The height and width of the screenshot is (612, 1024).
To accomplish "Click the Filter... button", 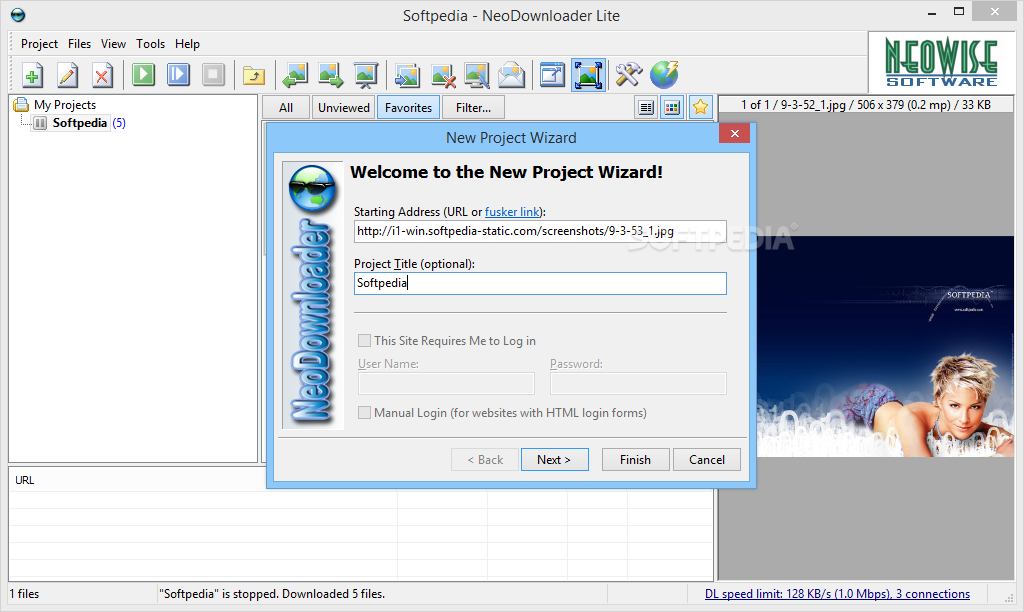I will pyautogui.click(x=473, y=108).
